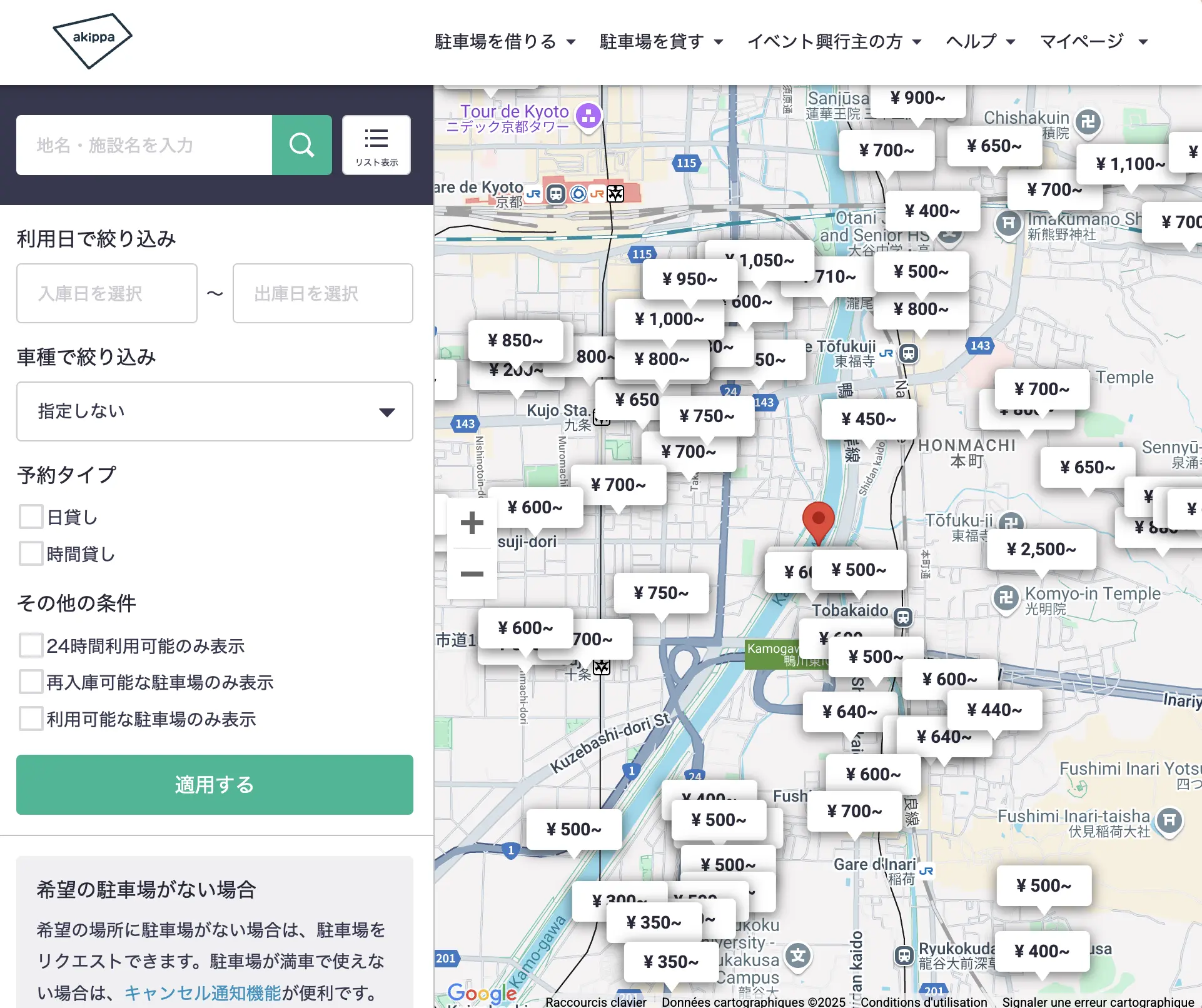
Task: Open the 車種 dropdown 指定しない
Action: 215,411
